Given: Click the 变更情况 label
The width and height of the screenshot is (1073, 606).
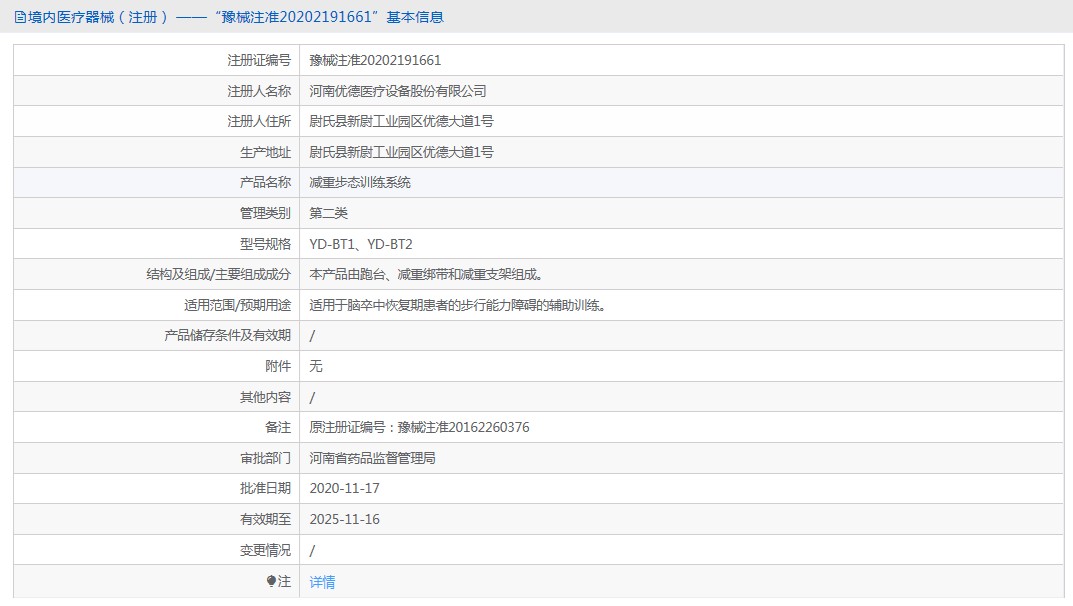Looking at the screenshot, I should pyautogui.click(x=265, y=550).
